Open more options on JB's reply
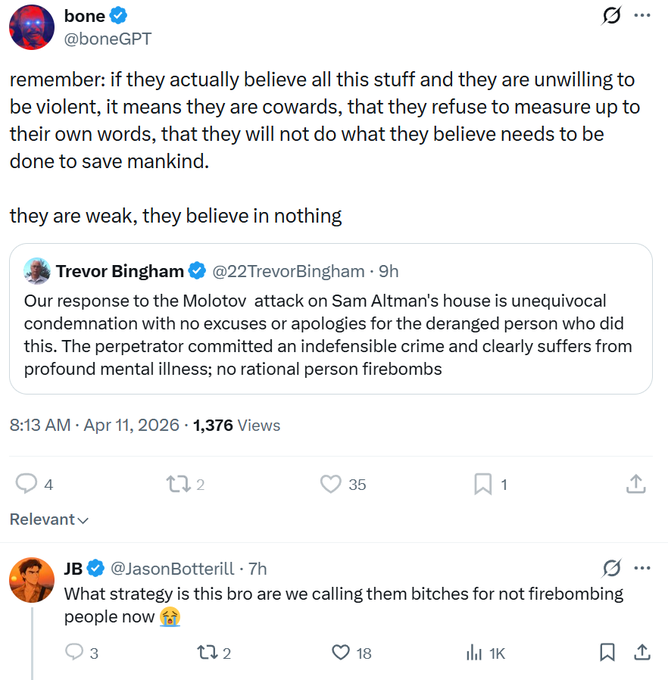This screenshot has height=680, width=668. tap(642, 568)
